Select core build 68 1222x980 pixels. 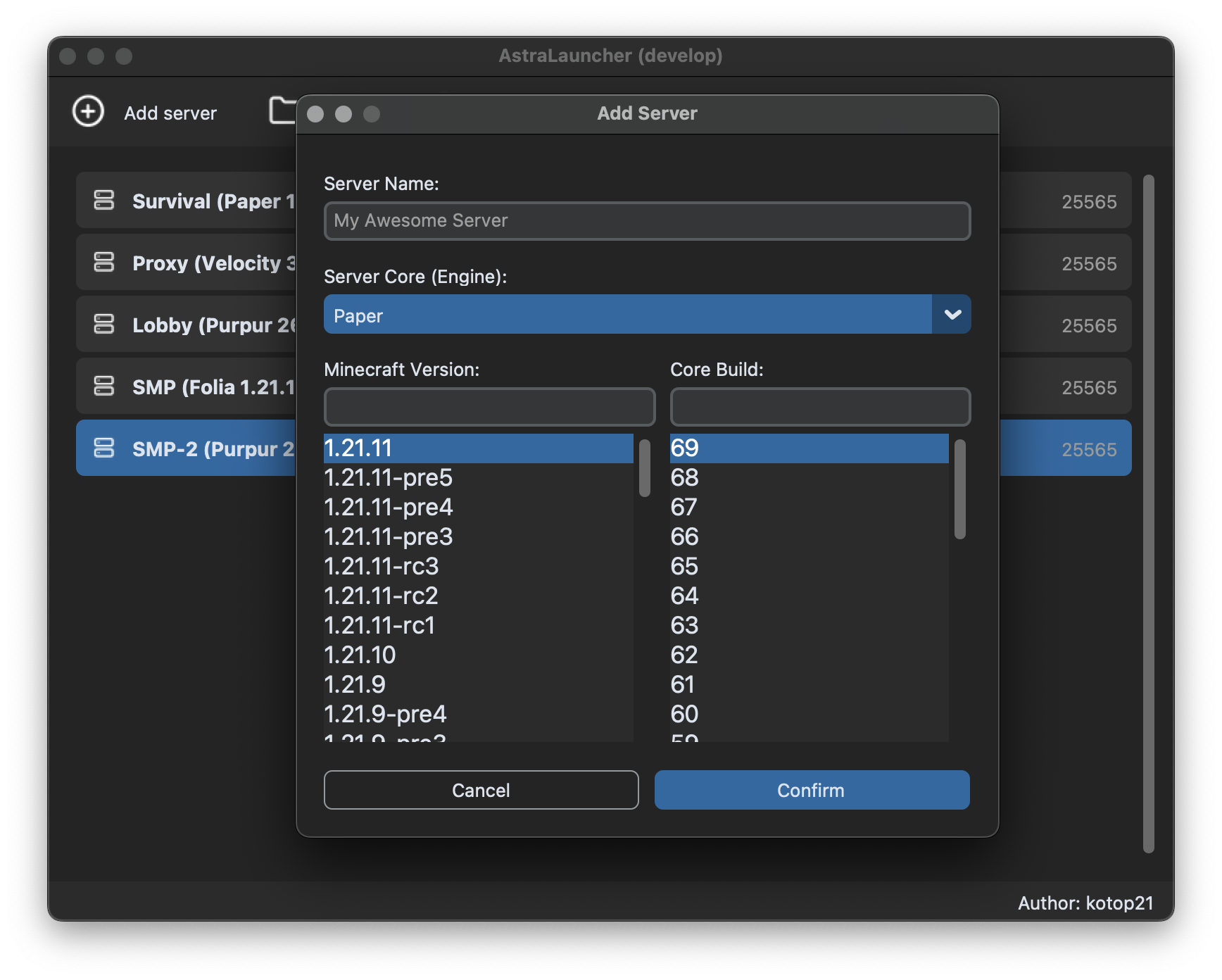[809, 477]
